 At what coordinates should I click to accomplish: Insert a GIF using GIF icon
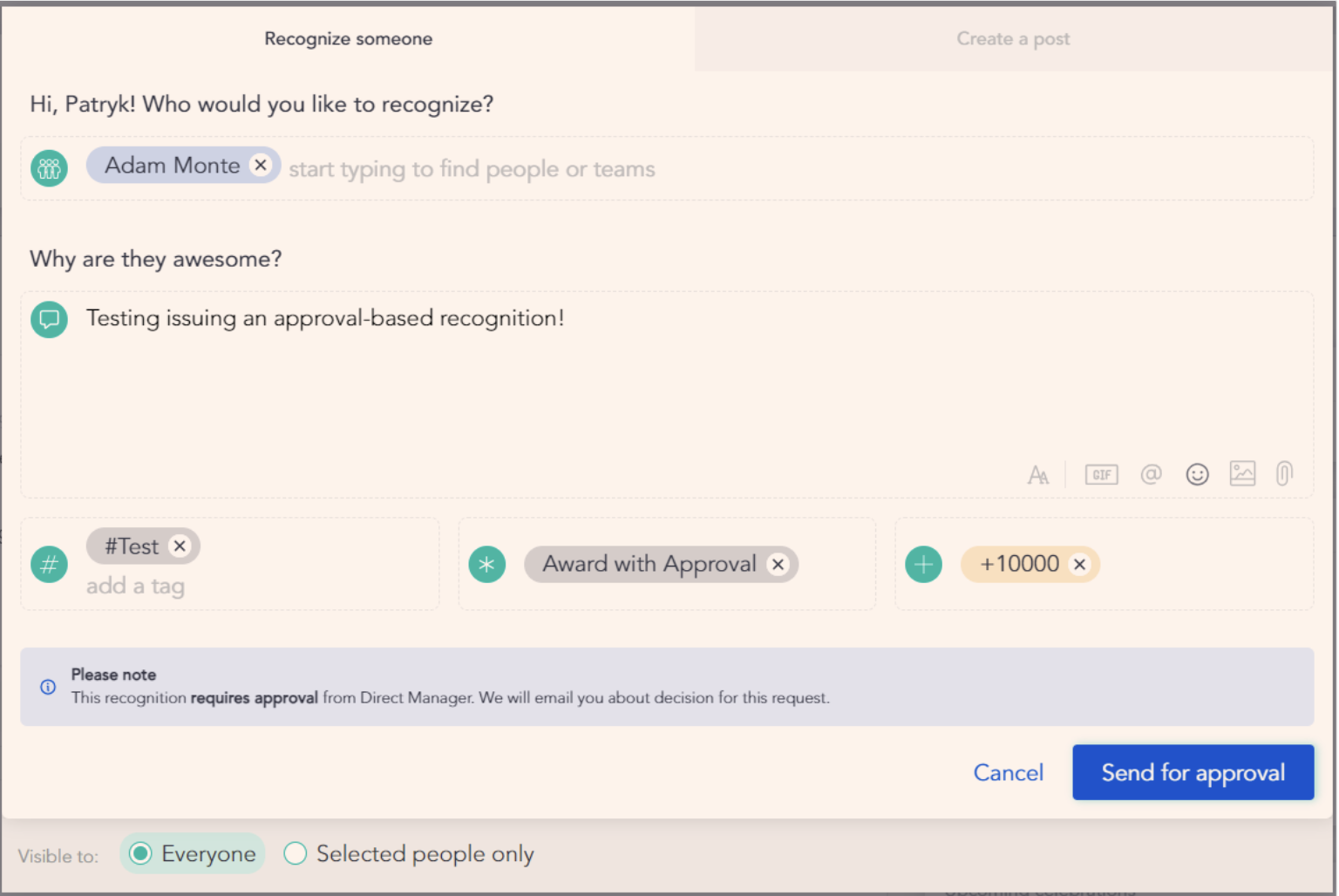click(x=1101, y=475)
